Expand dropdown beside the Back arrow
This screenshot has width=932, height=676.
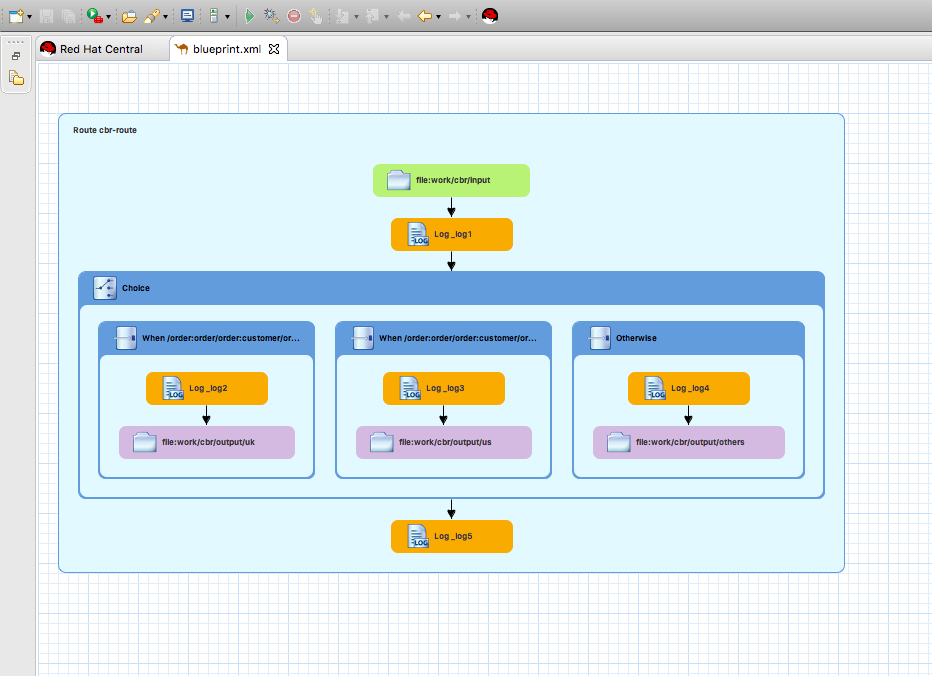438,17
